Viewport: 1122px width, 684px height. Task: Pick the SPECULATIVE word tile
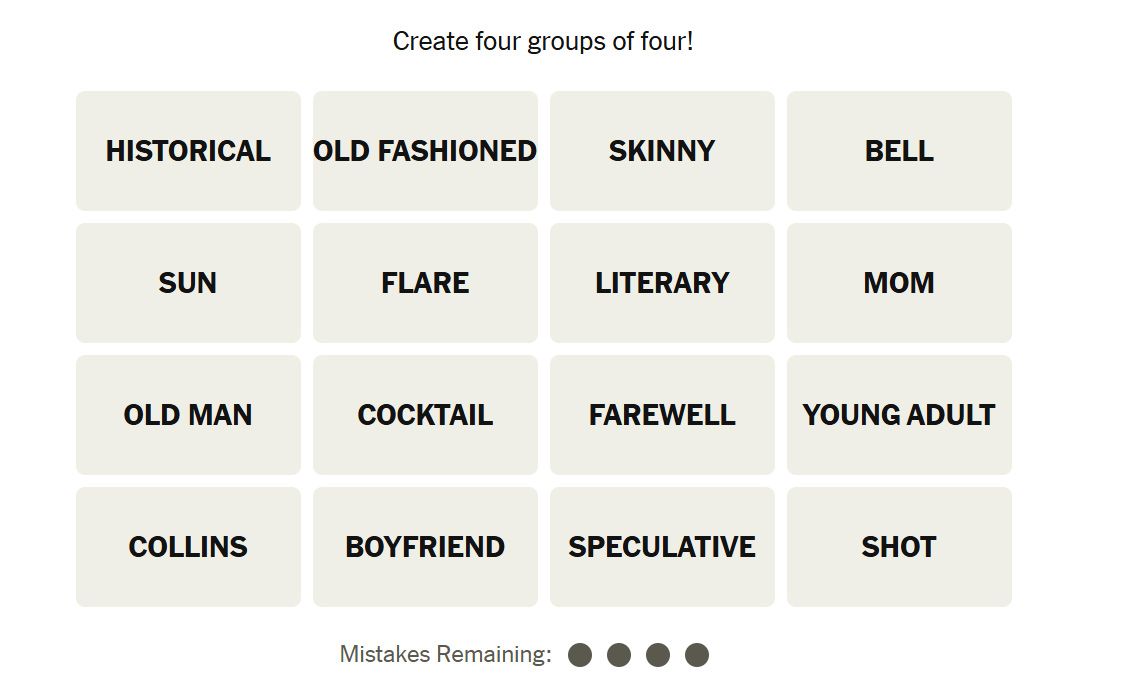point(662,547)
